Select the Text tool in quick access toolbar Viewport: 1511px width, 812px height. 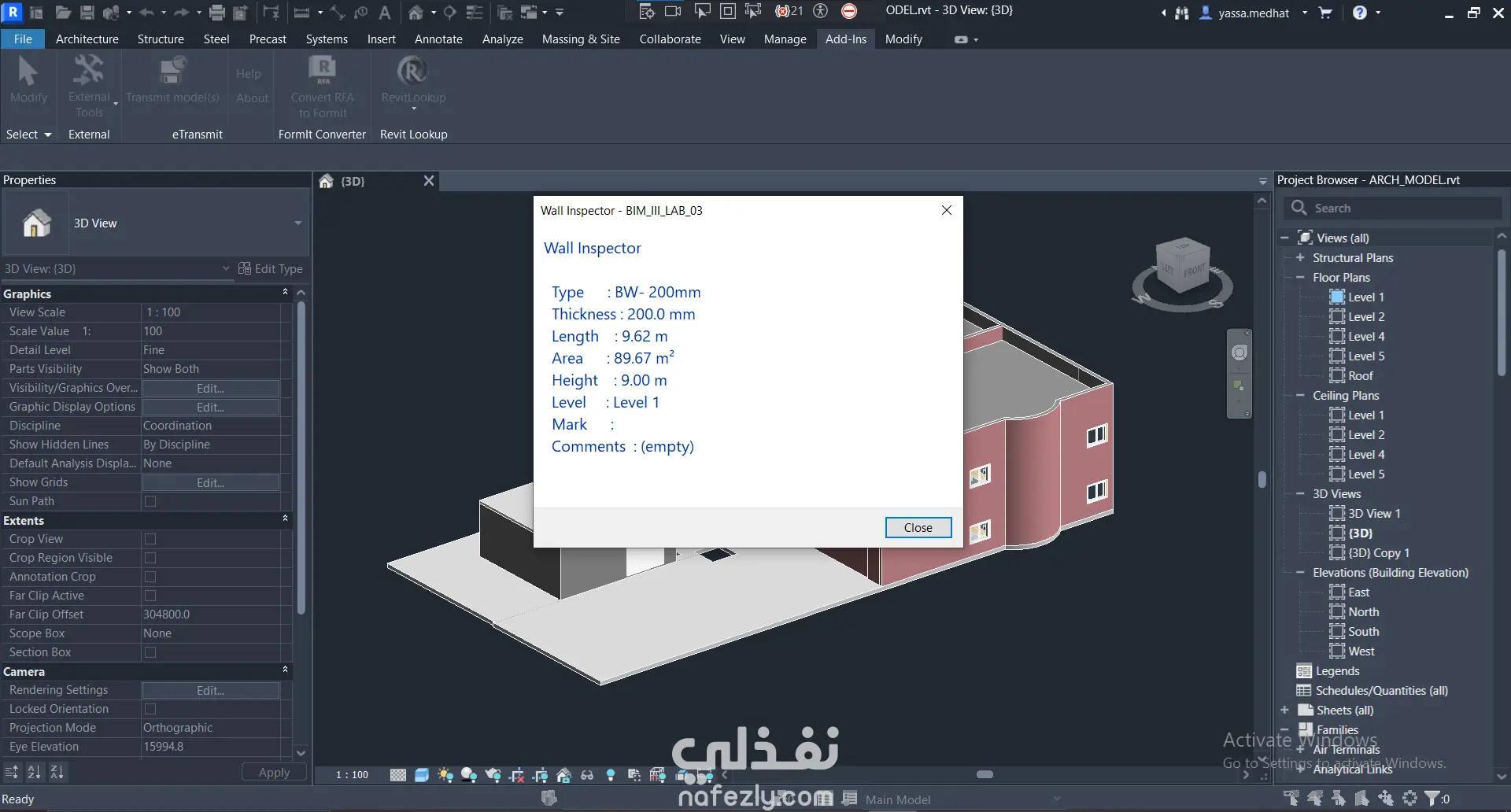click(385, 12)
